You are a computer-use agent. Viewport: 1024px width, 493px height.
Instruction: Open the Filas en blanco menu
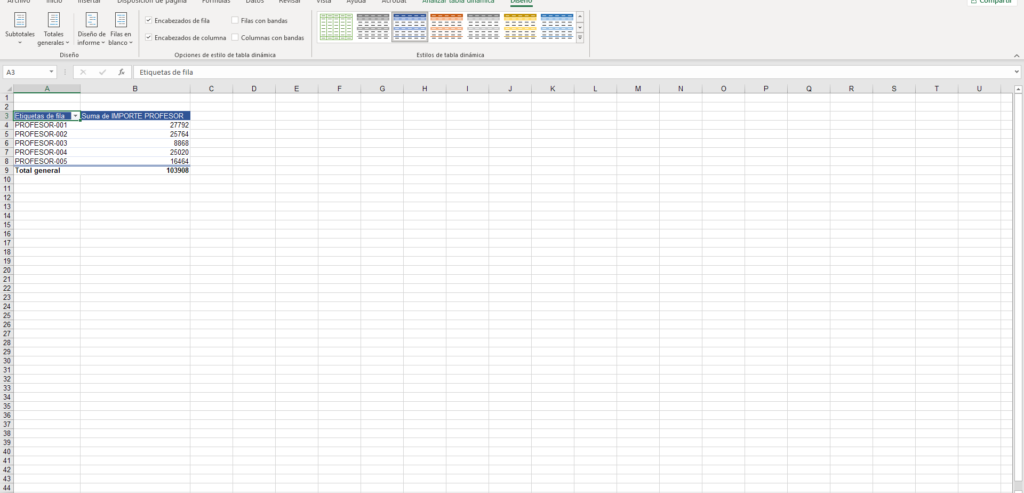(121, 29)
